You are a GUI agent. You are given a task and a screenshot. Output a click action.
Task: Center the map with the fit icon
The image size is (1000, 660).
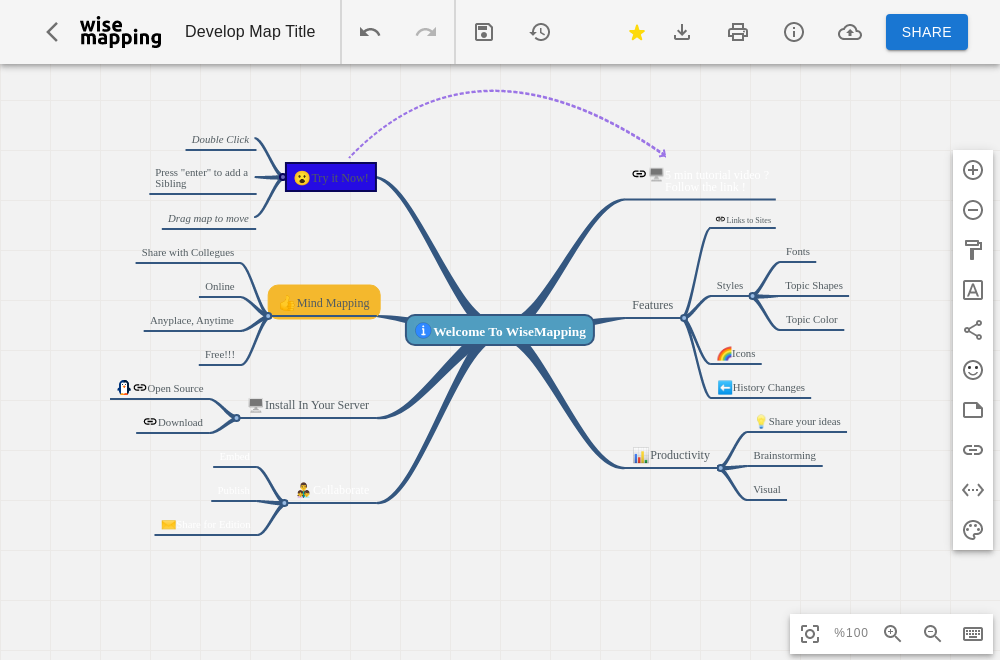point(810,634)
